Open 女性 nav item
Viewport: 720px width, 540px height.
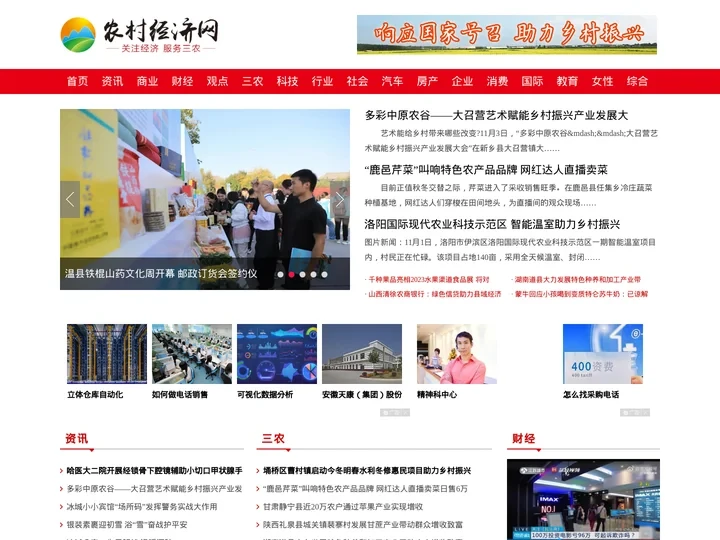pos(602,81)
